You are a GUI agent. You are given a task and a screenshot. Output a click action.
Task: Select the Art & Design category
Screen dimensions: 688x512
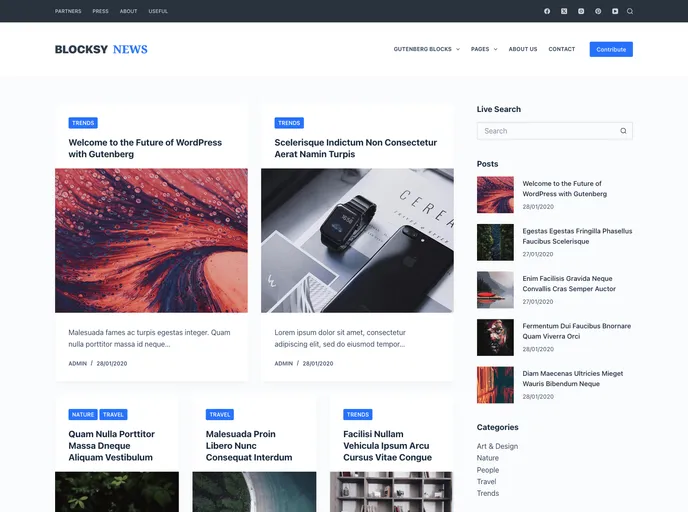click(x=497, y=446)
